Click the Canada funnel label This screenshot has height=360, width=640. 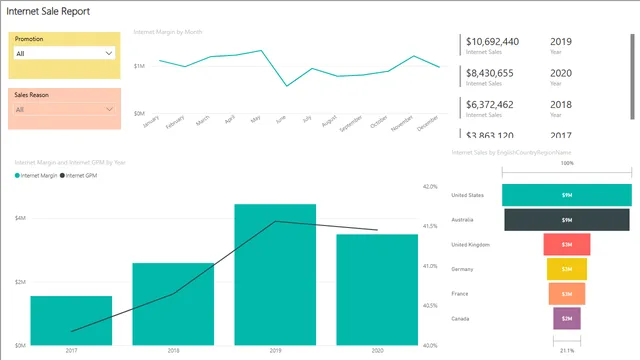click(x=460, y=318)
